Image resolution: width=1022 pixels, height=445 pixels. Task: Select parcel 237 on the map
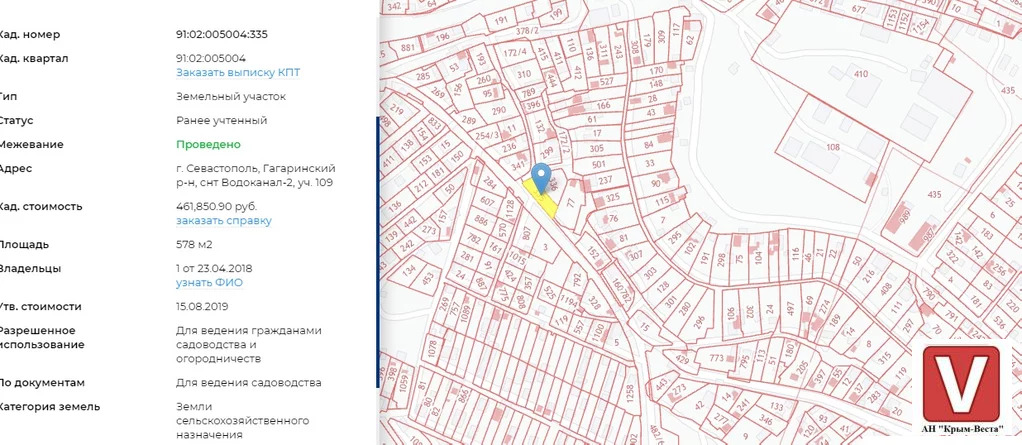click(604, 181)
